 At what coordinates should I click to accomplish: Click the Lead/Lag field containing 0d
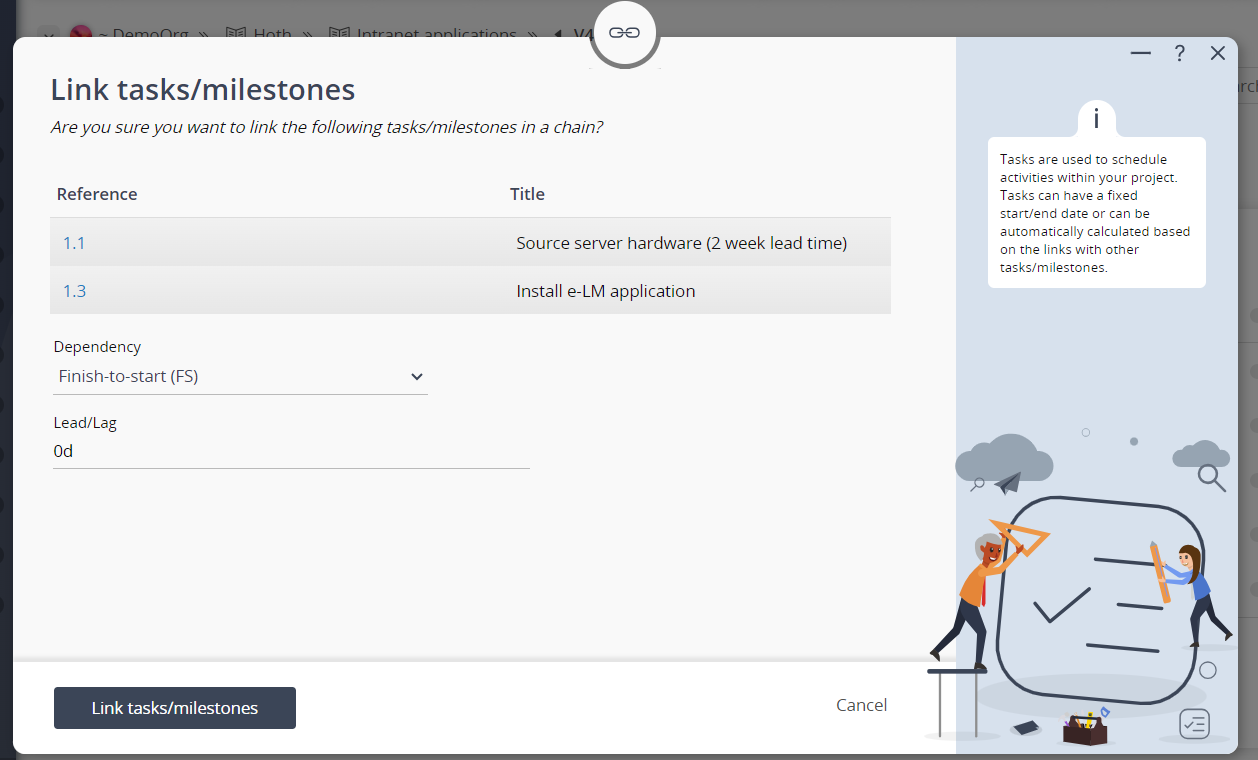291,451
